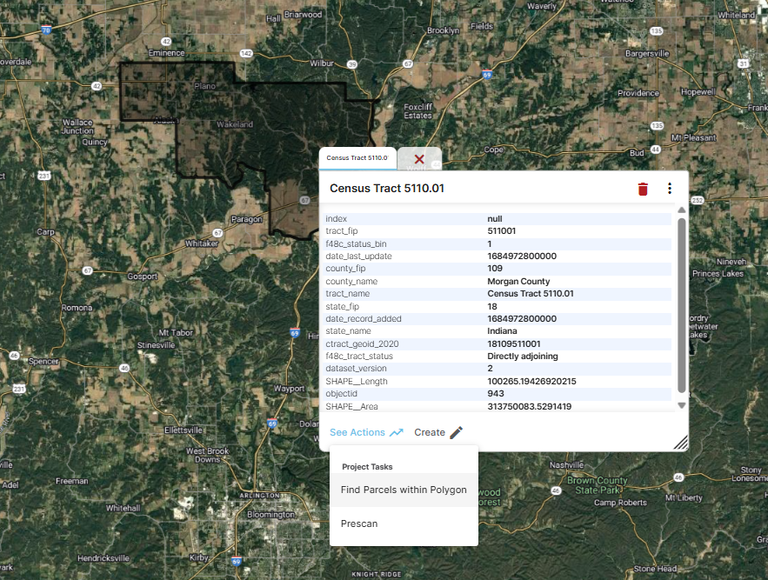Click the Spencer town label on map

pyautogui.click(x=43, y=361)
